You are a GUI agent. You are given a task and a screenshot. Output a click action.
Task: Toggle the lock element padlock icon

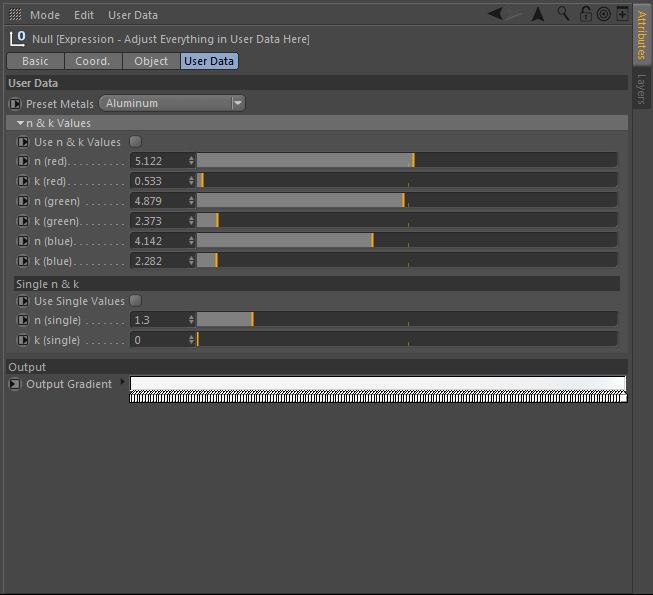tap(586, 14)
